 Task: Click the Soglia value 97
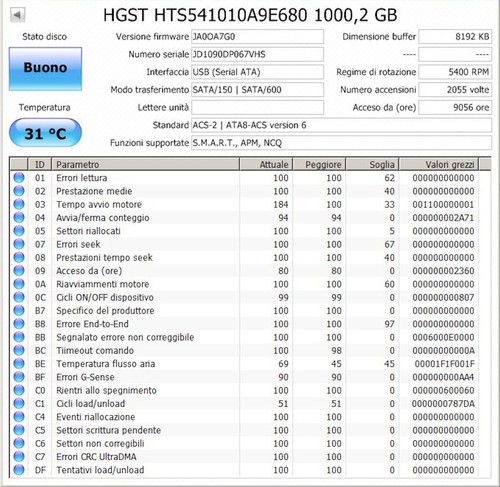pos(389,324)
